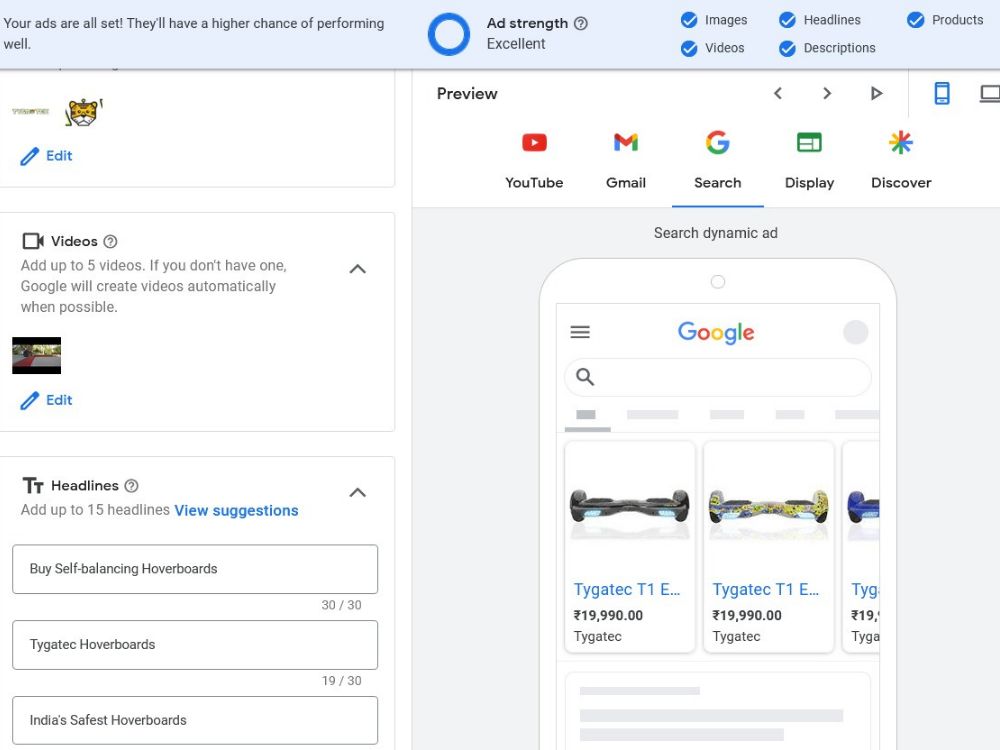
Task: Click magnifier icon in preview search
Action: pyautogui.click(x=585, y=377)
